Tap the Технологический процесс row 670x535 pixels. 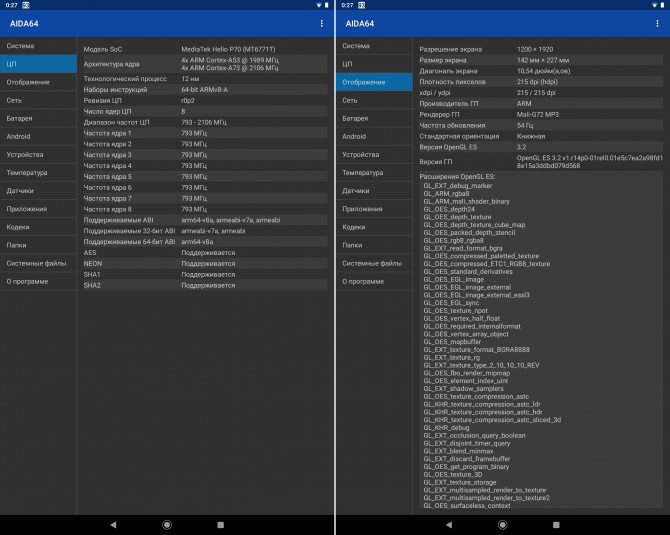point(205,79)
